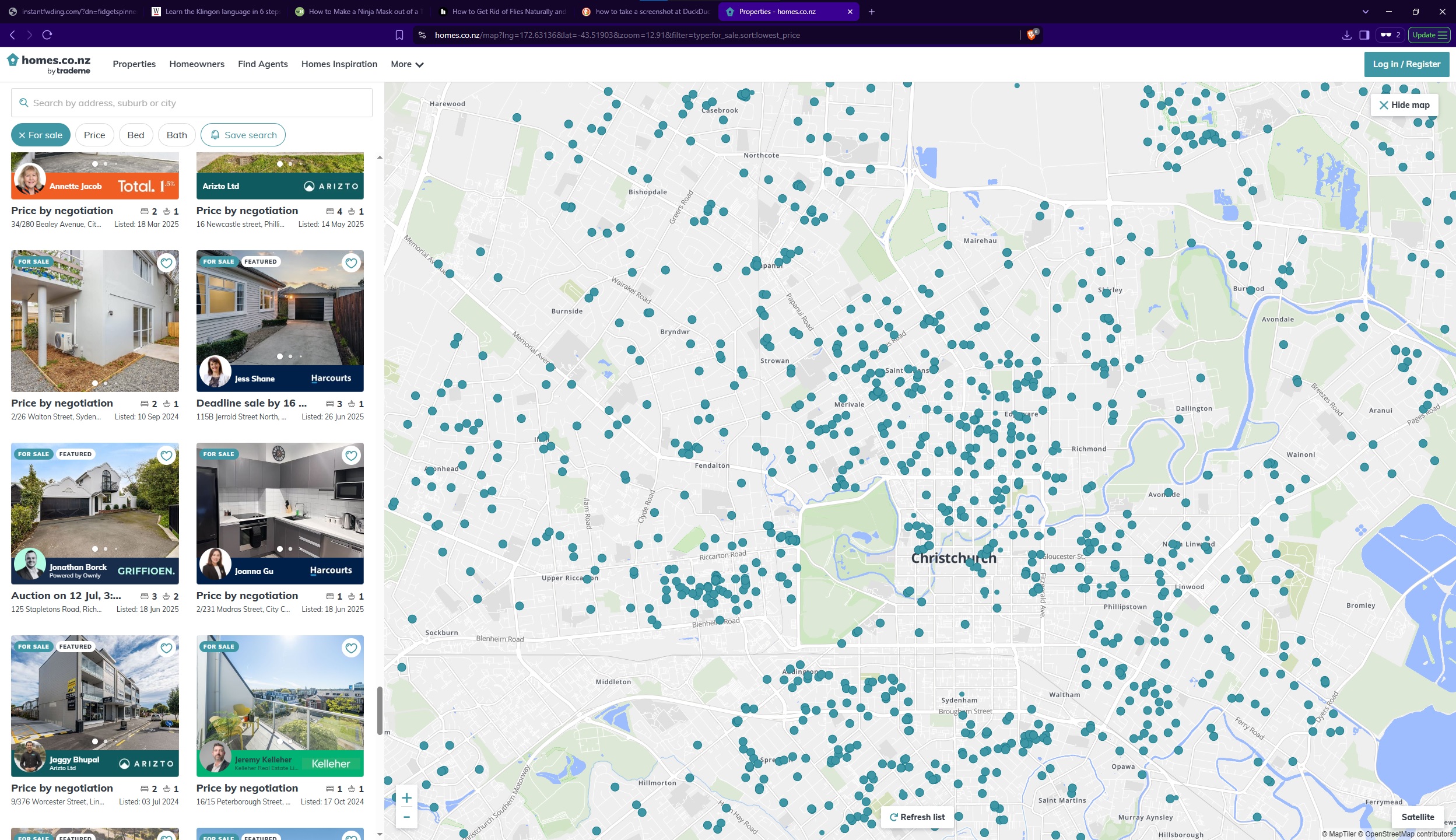This screenshot has height=840, width=1456.
Task: Click the Deadline sale by 16 listing title
Action: click(251, 403)
